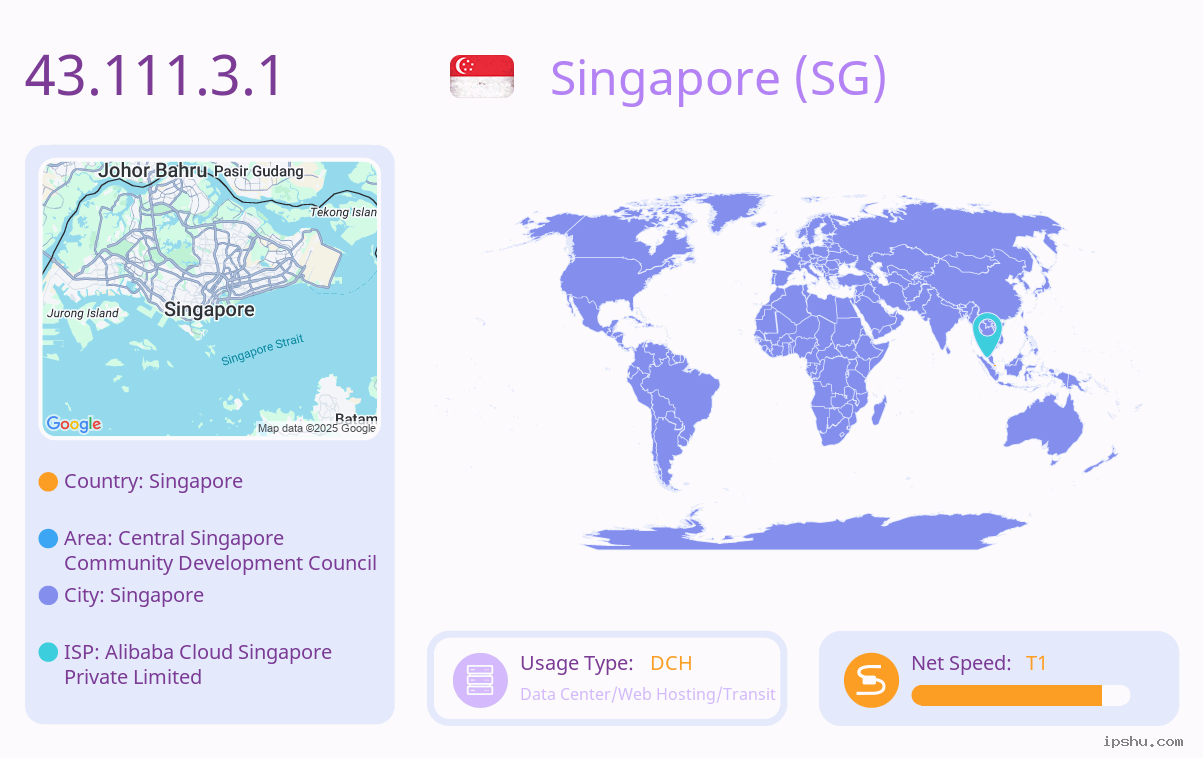
Task: Click the Net Speed progress bar
Action: tap(1021, 696)
